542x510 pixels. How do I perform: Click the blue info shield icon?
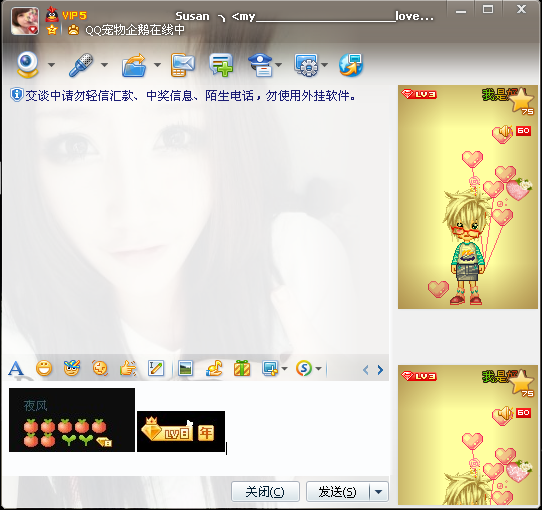click(x=17, y=95)
